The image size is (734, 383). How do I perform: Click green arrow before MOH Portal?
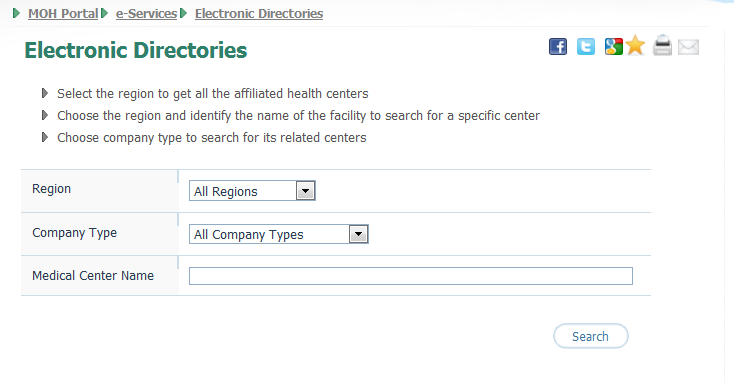click(16, 13)
